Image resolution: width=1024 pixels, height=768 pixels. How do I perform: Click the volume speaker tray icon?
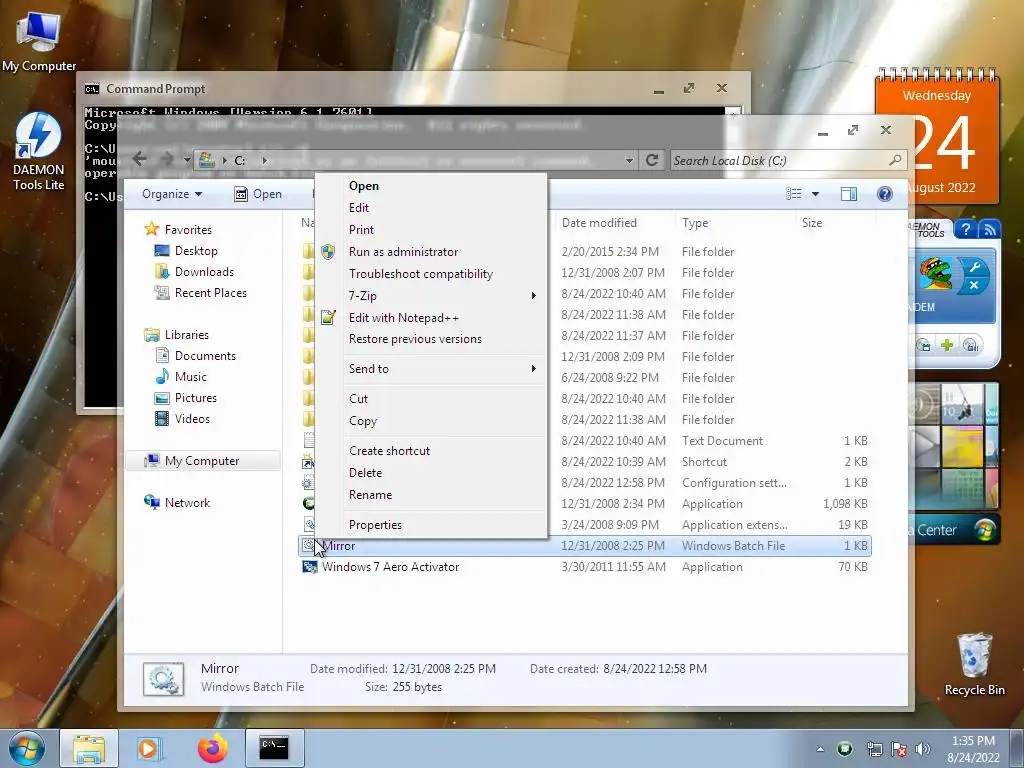[922, 749]
